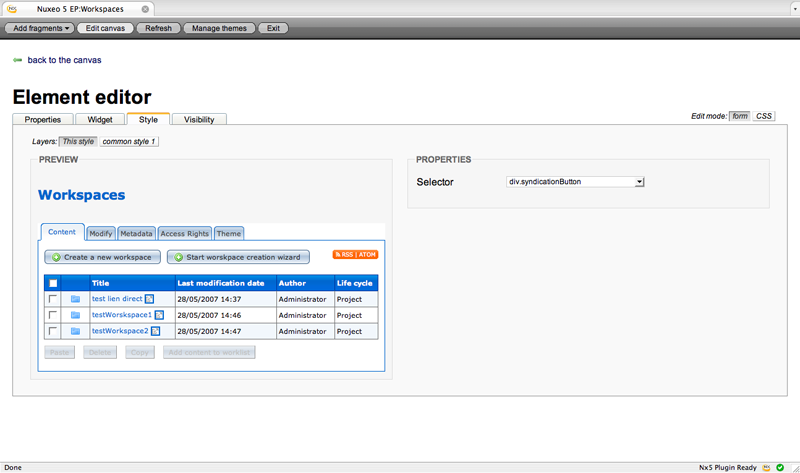
Task: Open the test lien direct link
Action: tap(117, 299)
